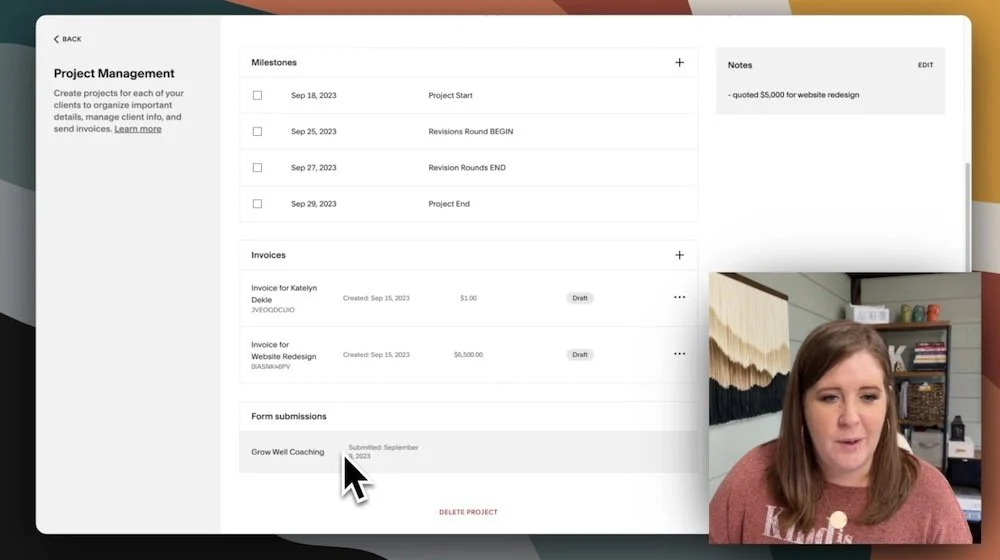This screenshot has height=560, width=1000.
Task: Open Invoice for Website Redesign
Action: 283,351
